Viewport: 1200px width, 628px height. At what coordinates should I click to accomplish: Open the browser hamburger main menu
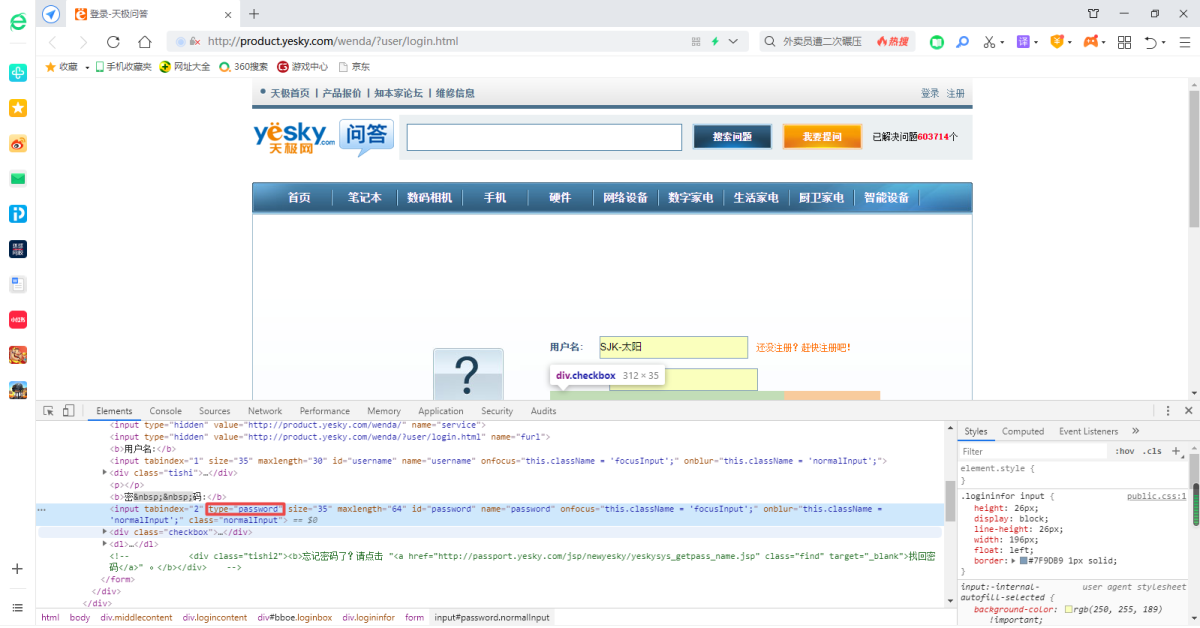[1184, 42]
